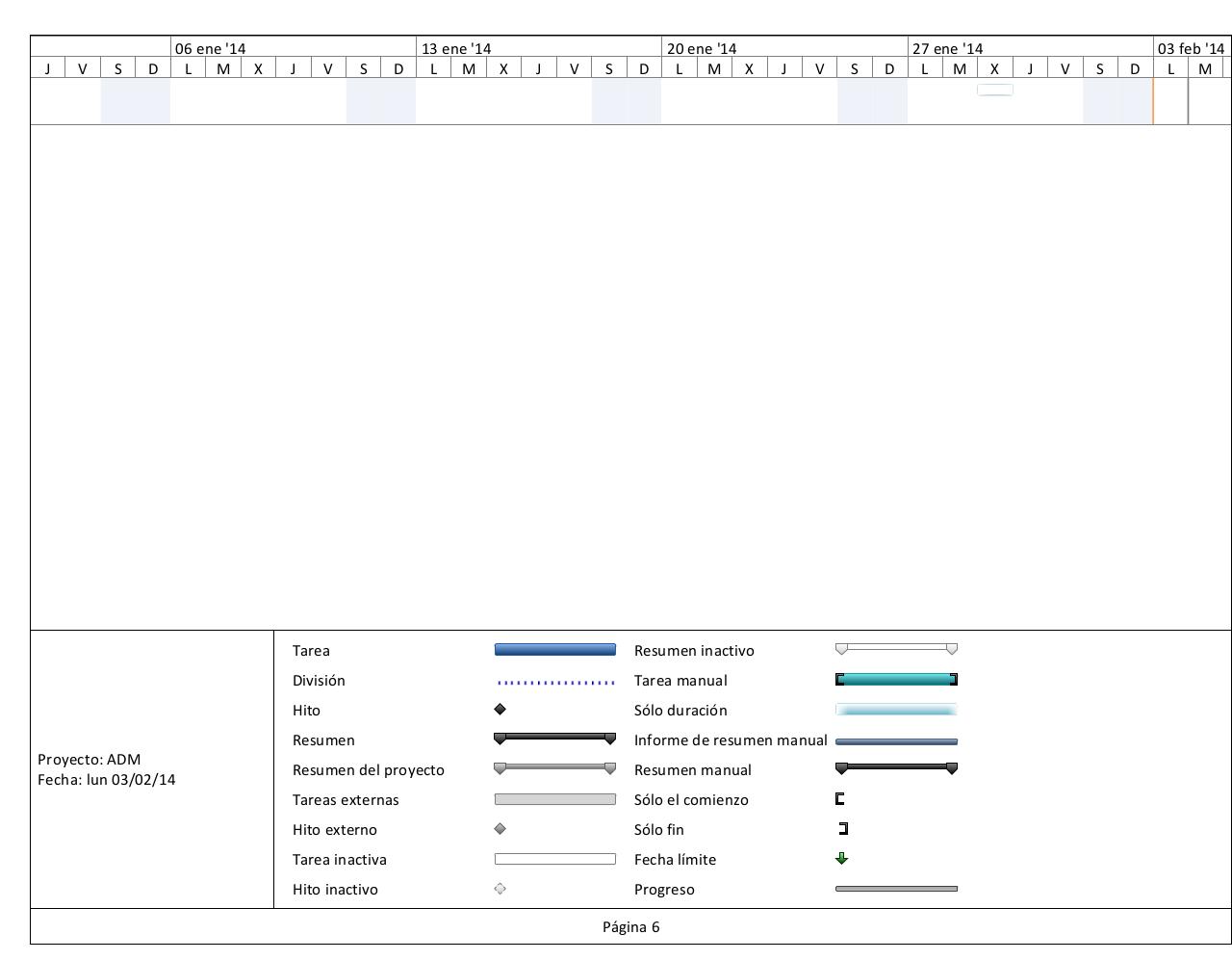Click the black Hito diamond symbol
This screenshot has width=1232, height=960.
(x=500, y=710)
